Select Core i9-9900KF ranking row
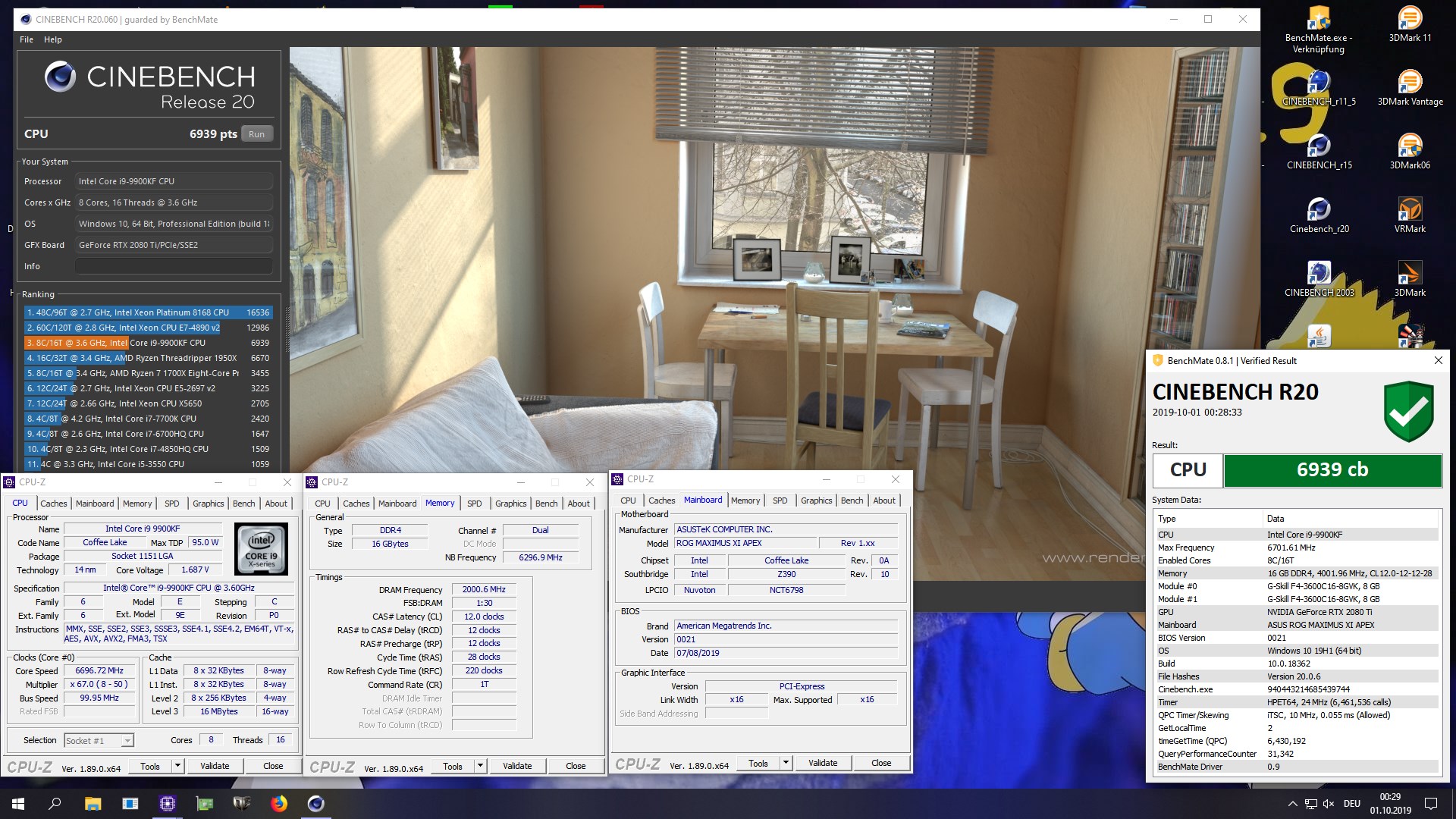1456x819 pixels. 148,343
